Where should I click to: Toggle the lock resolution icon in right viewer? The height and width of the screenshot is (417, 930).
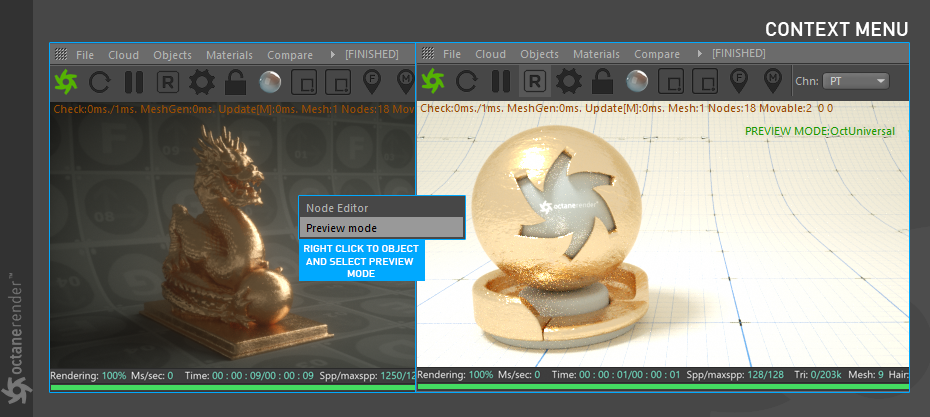coord(603,81)
